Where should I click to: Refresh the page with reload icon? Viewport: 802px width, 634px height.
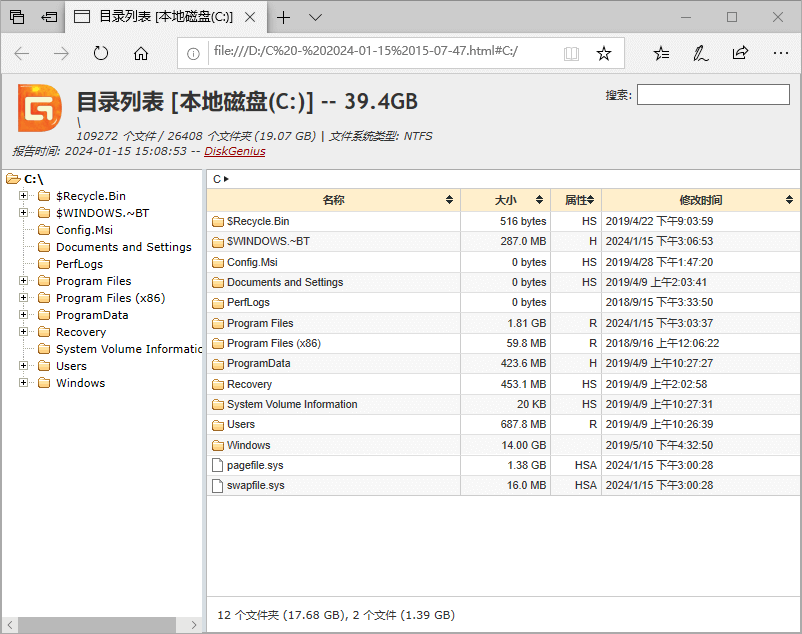[x=101, y=53]
